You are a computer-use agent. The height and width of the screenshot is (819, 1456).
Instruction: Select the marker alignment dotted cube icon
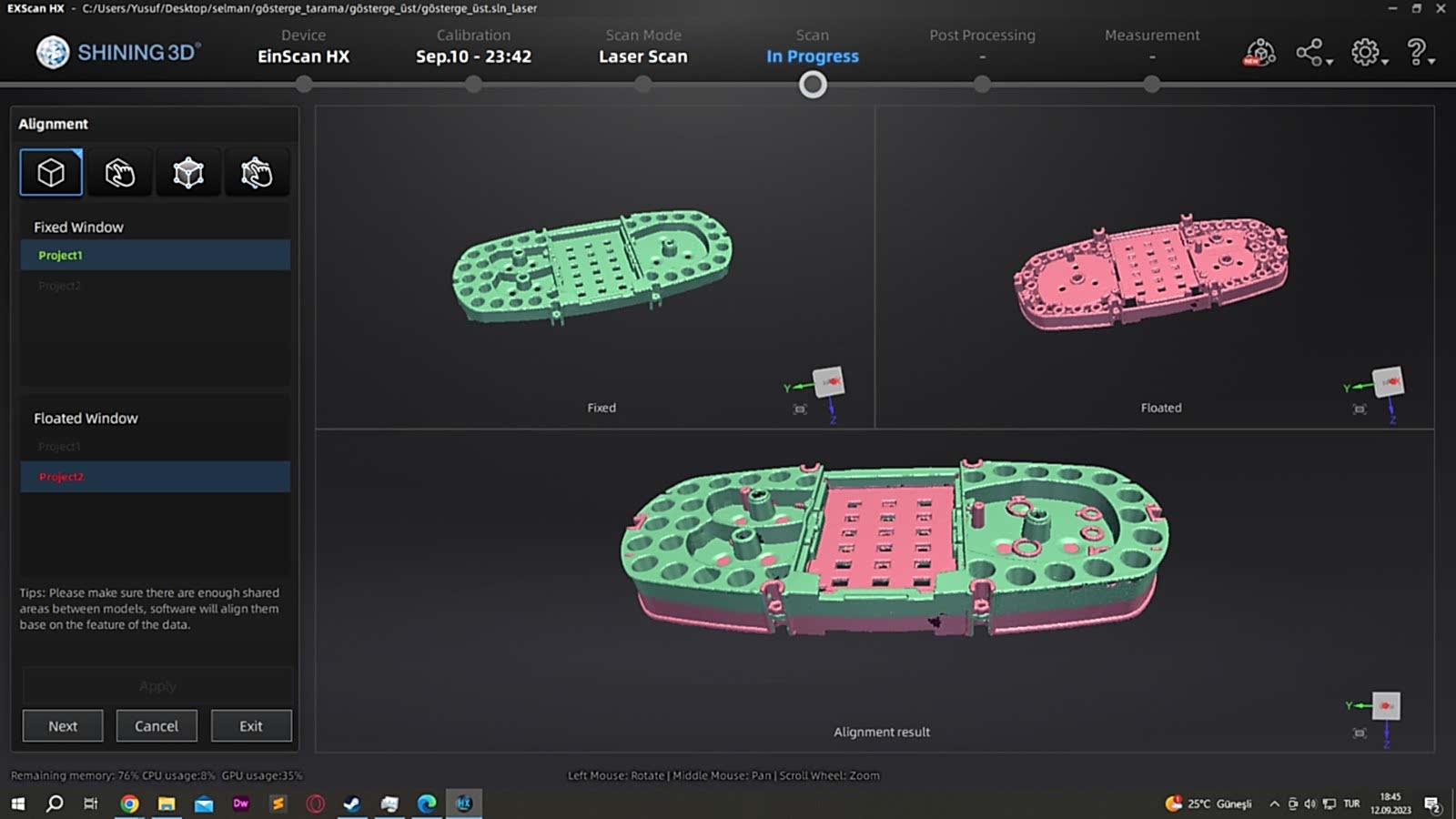pyautogui.click(x=188, y=173)
